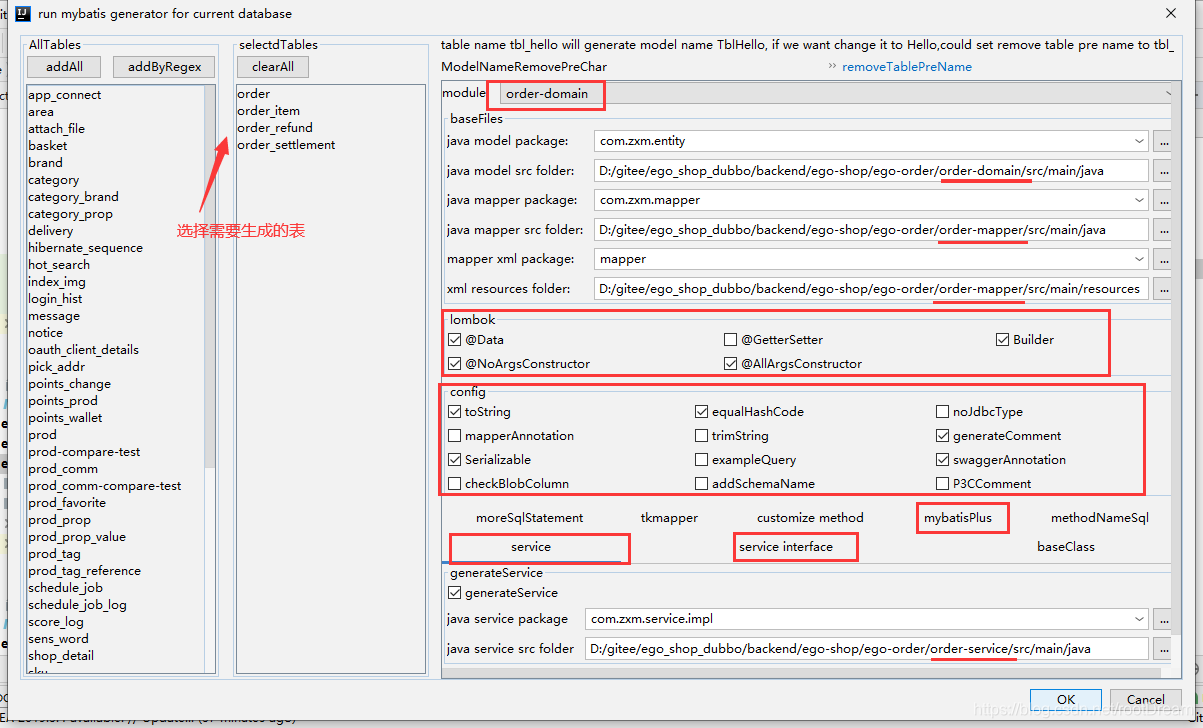Enable the exampleQuery checkbox
1203x728 pixels.
tap(702, 460)
